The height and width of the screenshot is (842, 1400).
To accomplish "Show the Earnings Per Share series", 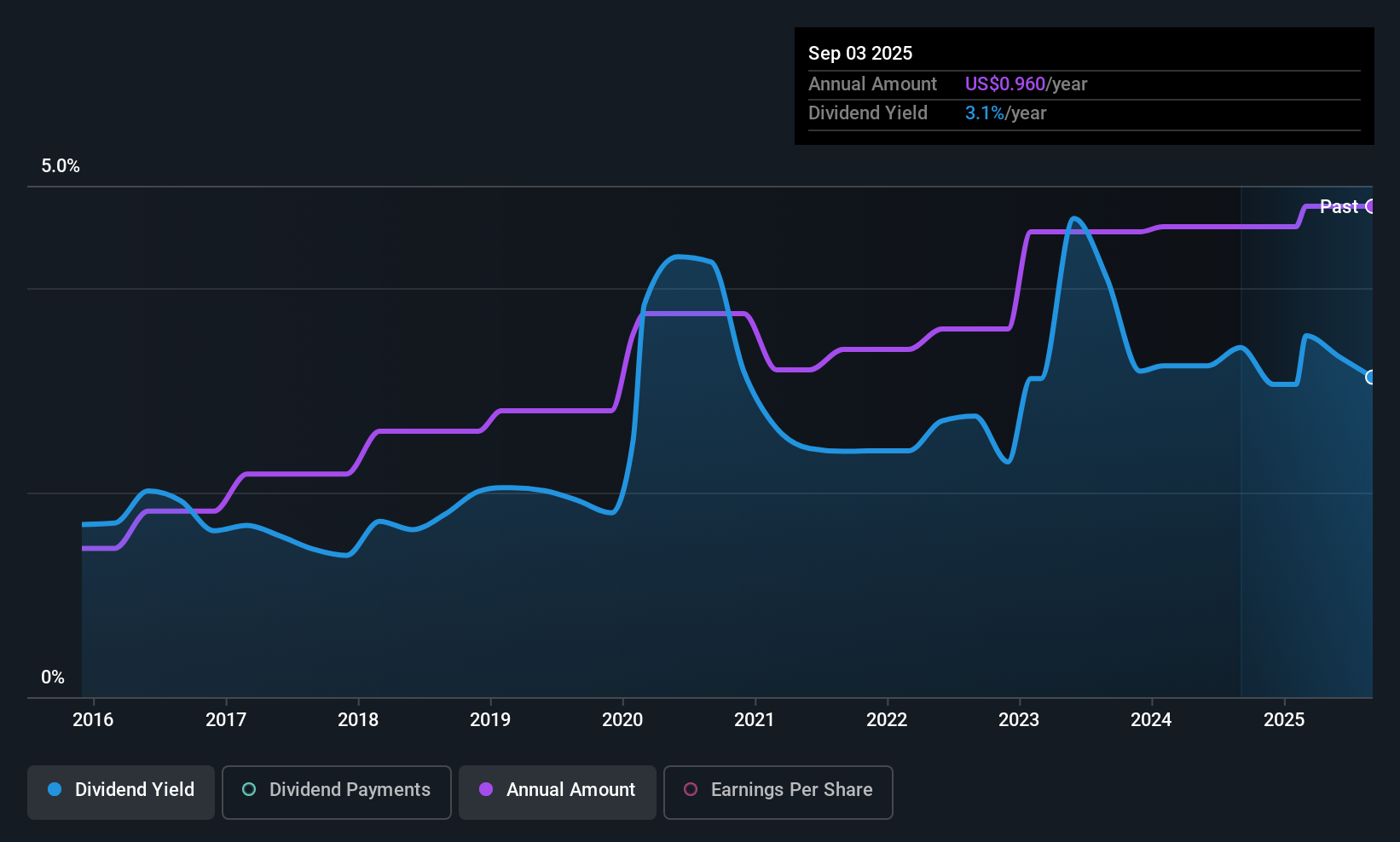I will click(778, 790).
